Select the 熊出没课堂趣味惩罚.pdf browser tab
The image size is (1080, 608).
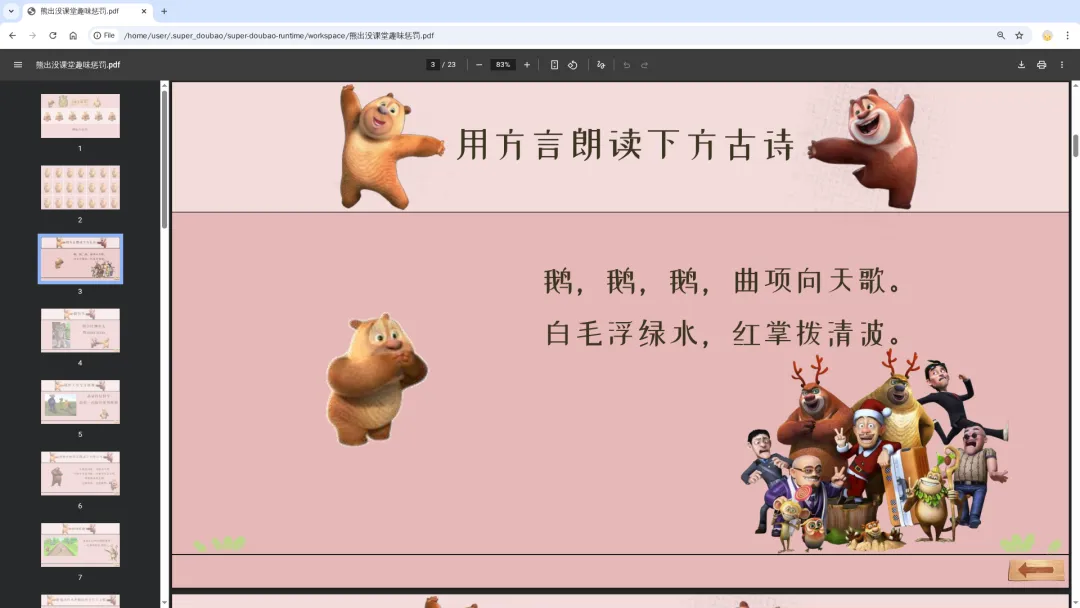(x=87, y=11)
